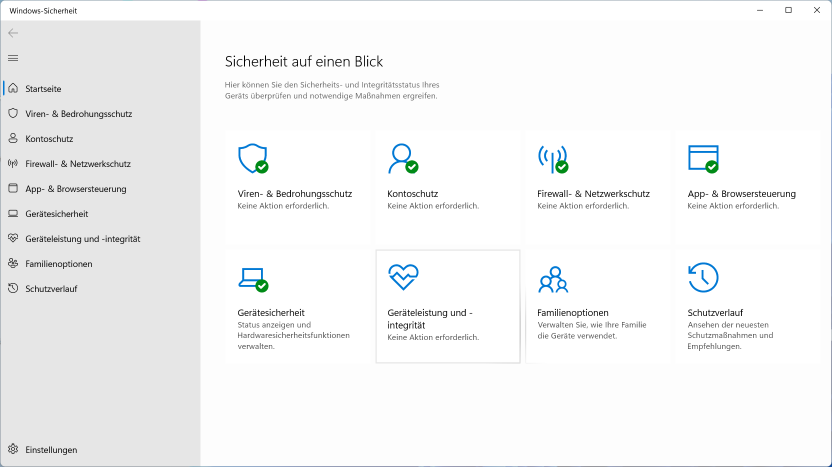Click the large family icon on Familienoptionen tile

(553, 279)
